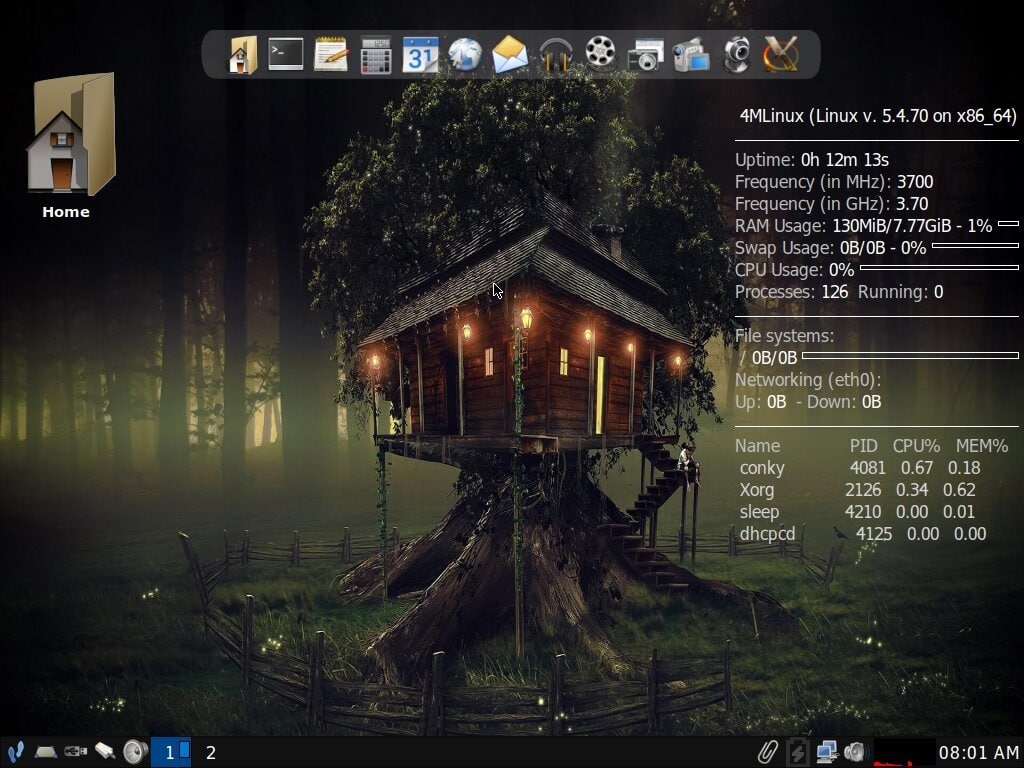The height and width of the screenshot is (768, 1024).
Task: Open the speaker icon next to workspace 1
Action: [135, 752]
